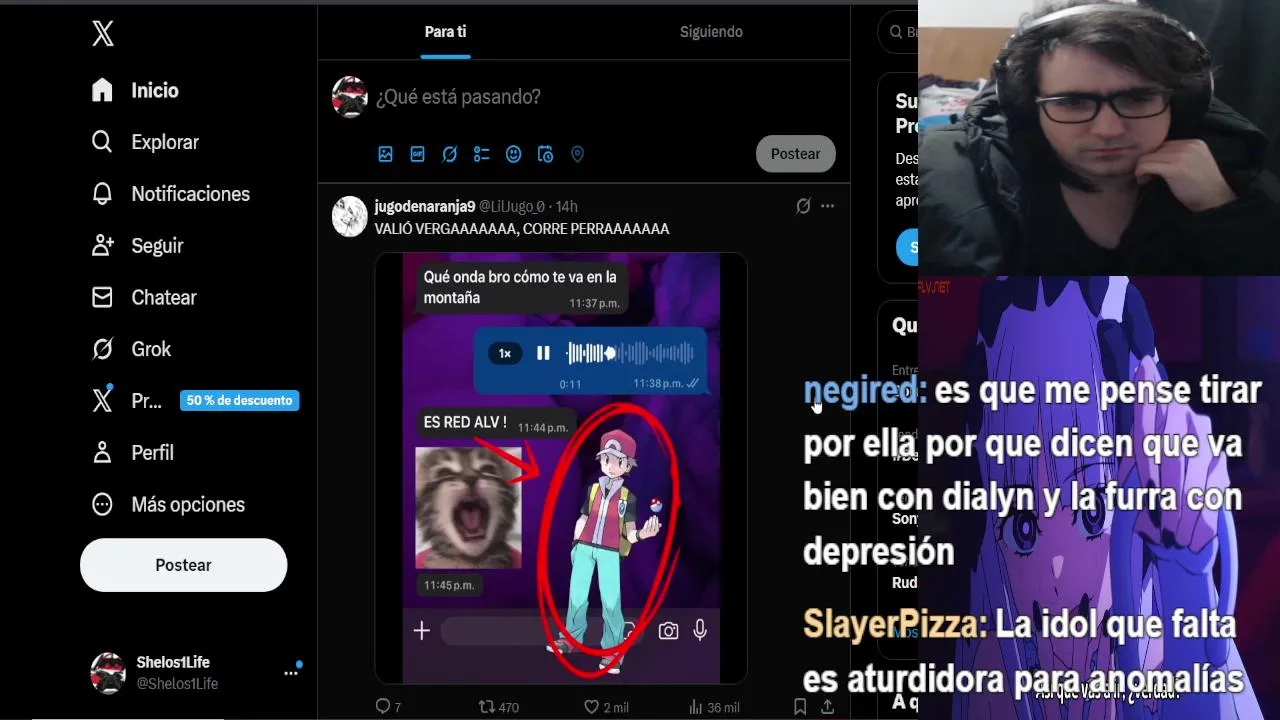
Task: Bookmark the jugodenaranja9 tweet
Action: coord(800,707)
